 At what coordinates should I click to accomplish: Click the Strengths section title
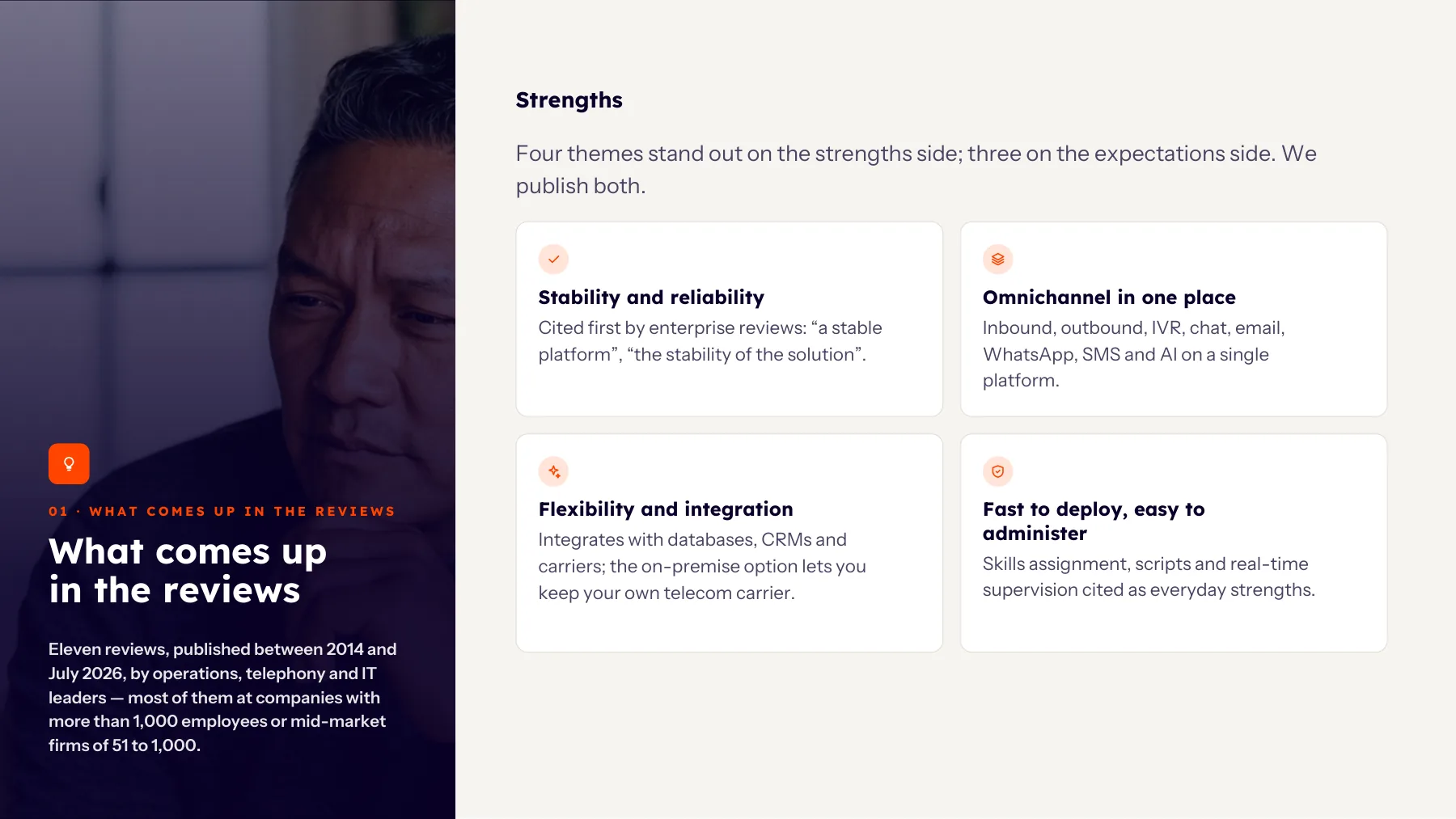point(569,100)
